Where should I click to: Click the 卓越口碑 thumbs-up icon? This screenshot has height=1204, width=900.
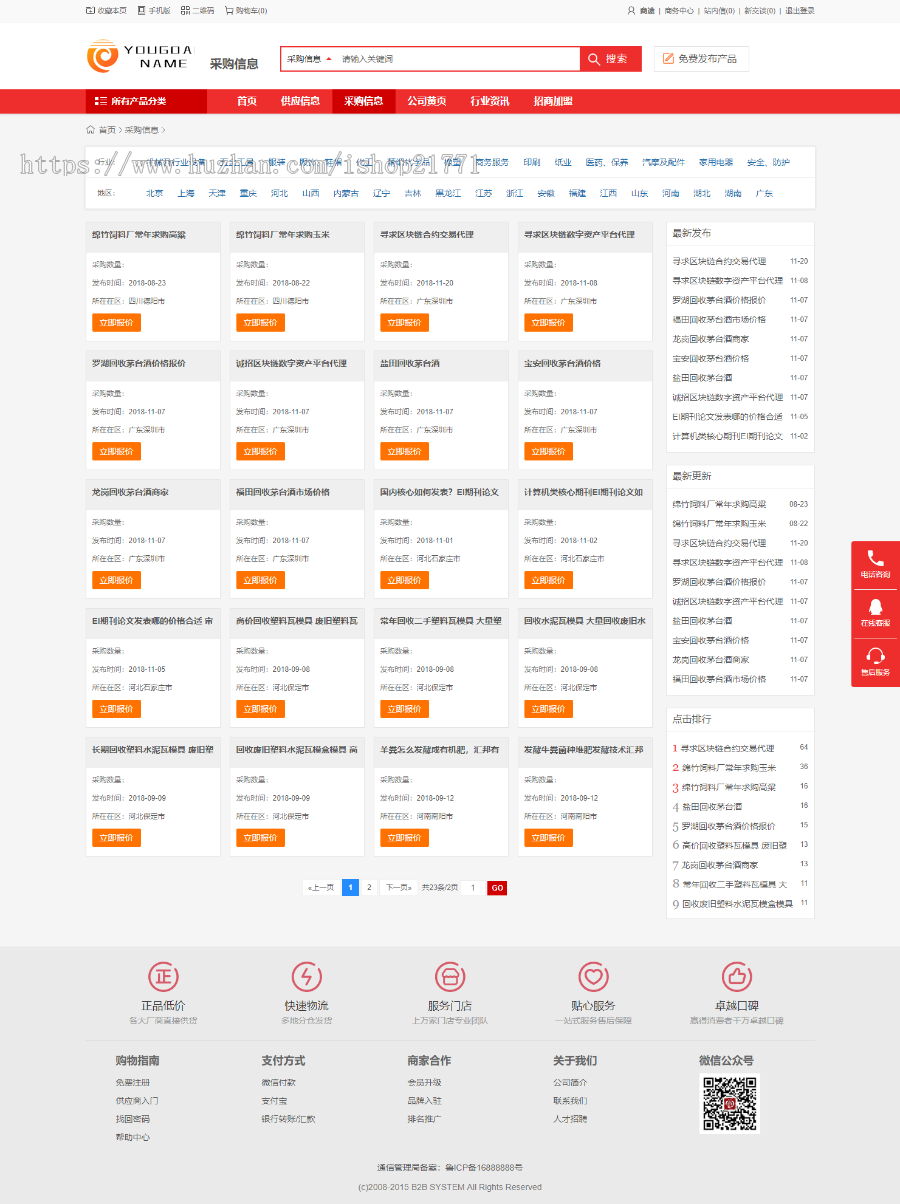(736, 977)
